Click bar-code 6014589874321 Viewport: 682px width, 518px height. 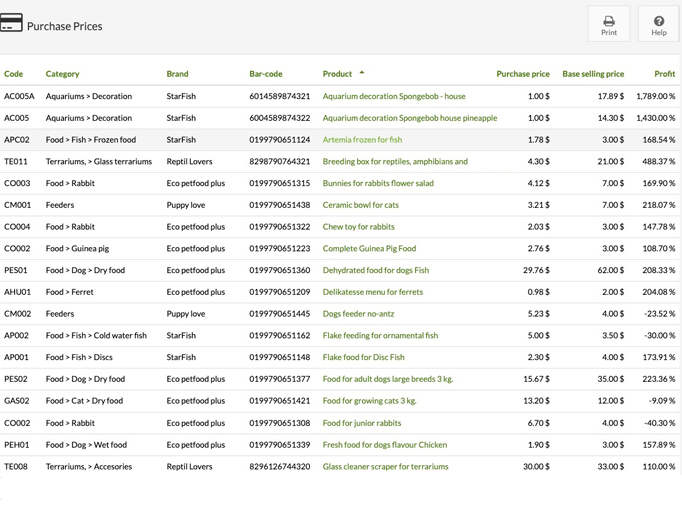tap(280, 96)
